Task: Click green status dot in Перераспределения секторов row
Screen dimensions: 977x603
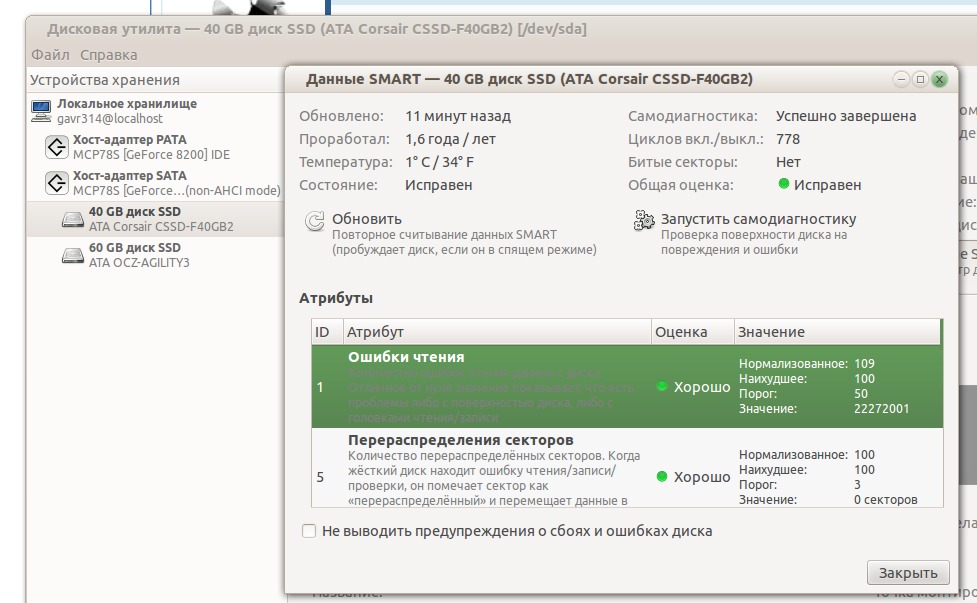Action: click(x=662, y=477)
